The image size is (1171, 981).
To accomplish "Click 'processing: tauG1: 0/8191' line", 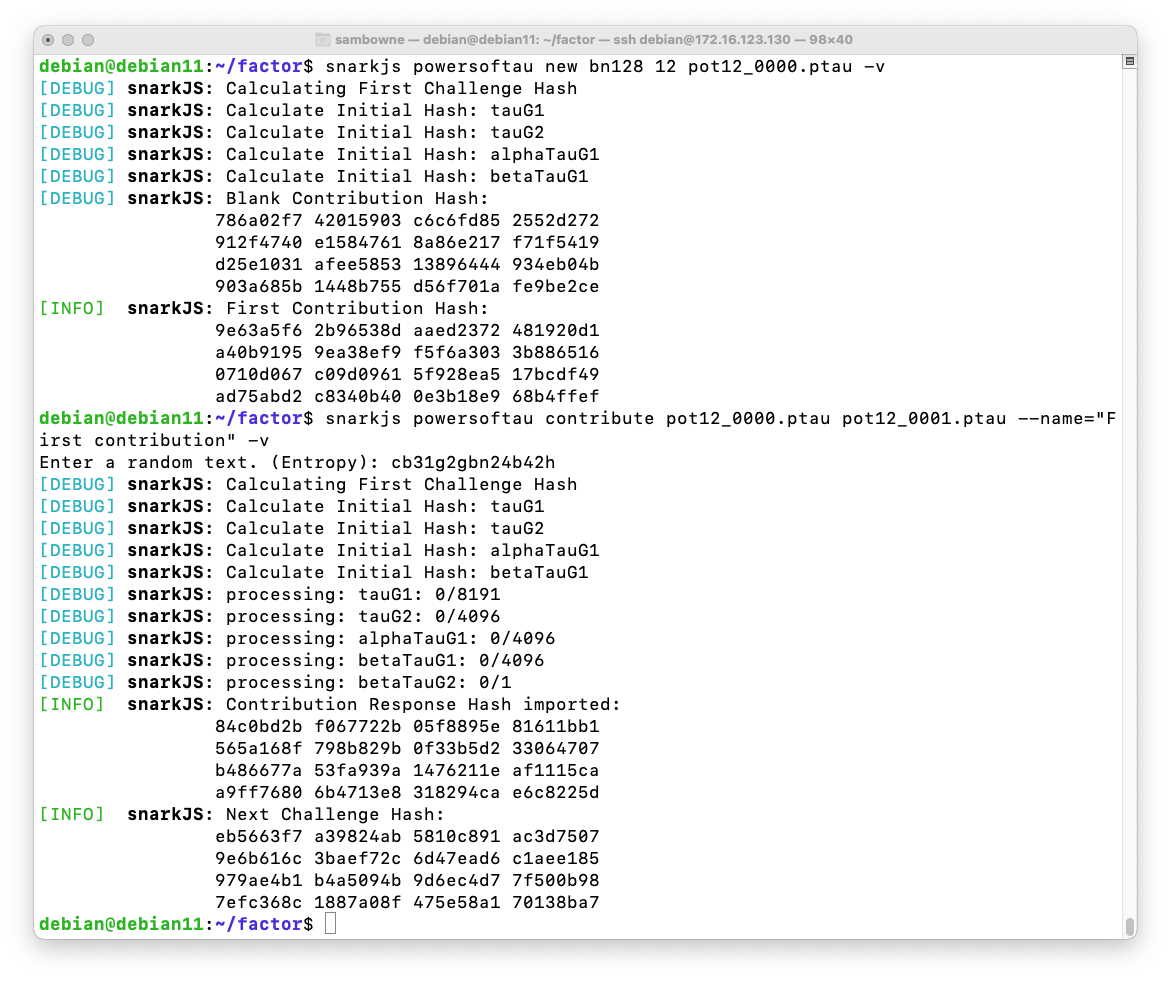I will click(363, 595).
